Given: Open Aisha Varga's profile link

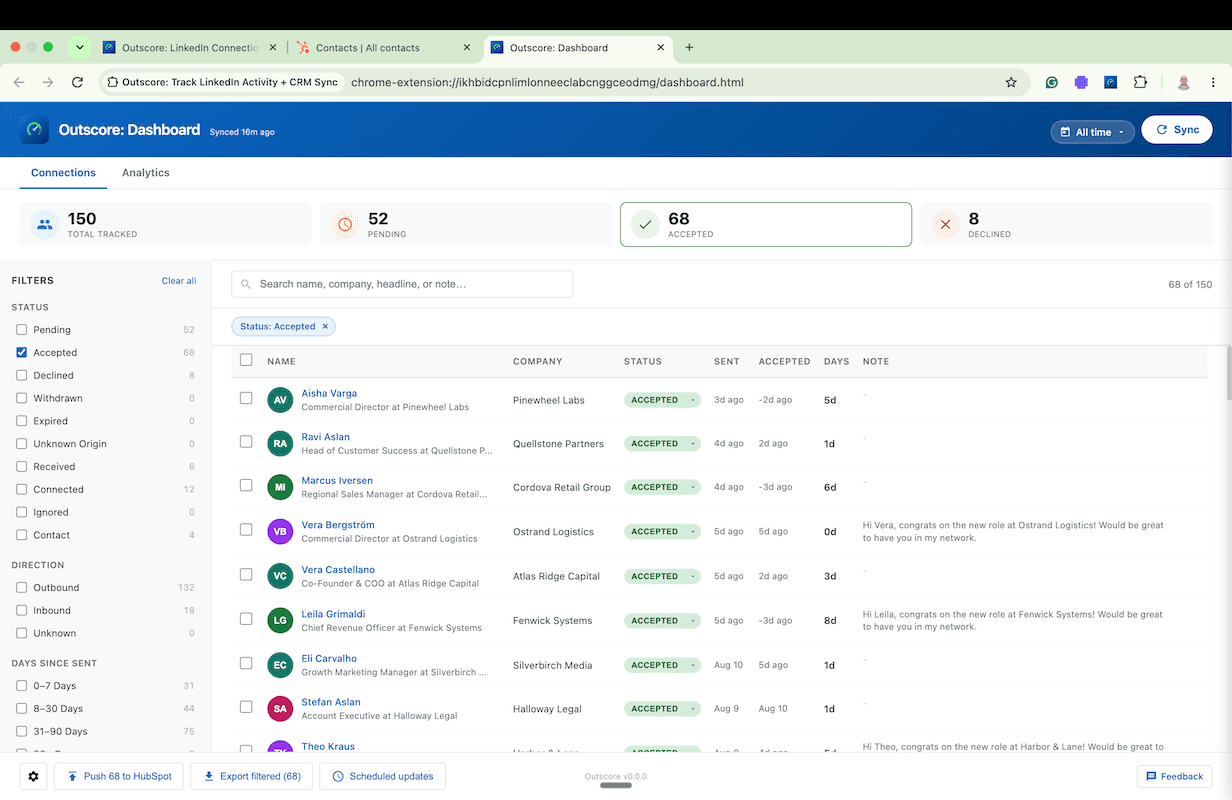Looking at the screenshot, I should point(329,393).
